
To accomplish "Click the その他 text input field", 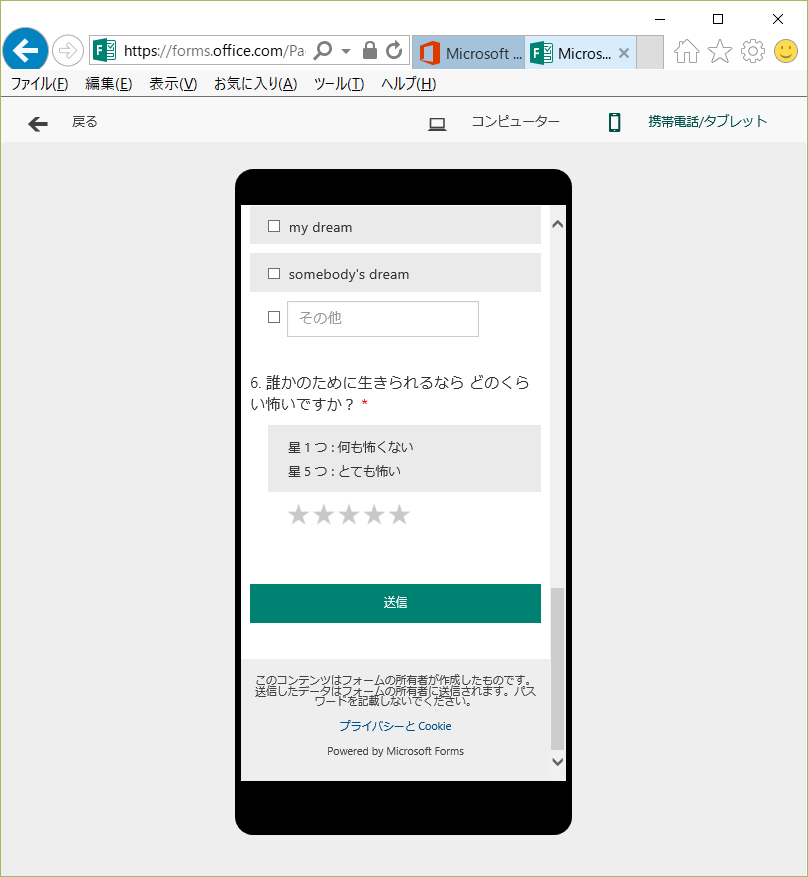I will coord(382,318).
